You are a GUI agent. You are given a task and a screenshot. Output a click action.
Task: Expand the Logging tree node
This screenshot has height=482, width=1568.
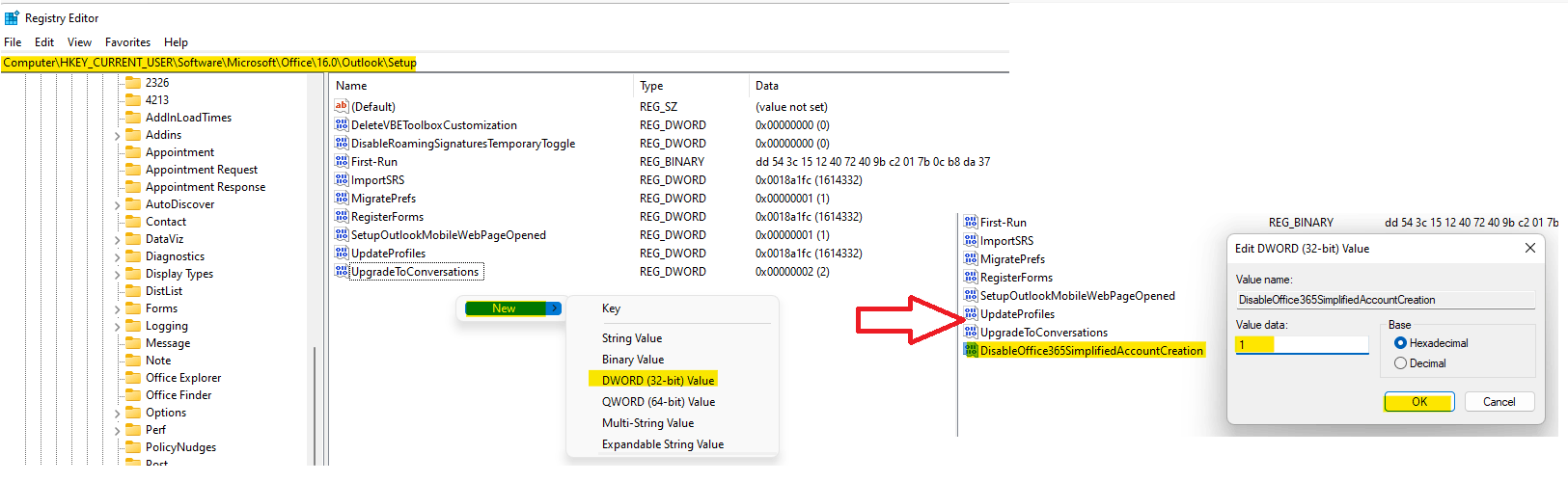click(x=118, y=326)
